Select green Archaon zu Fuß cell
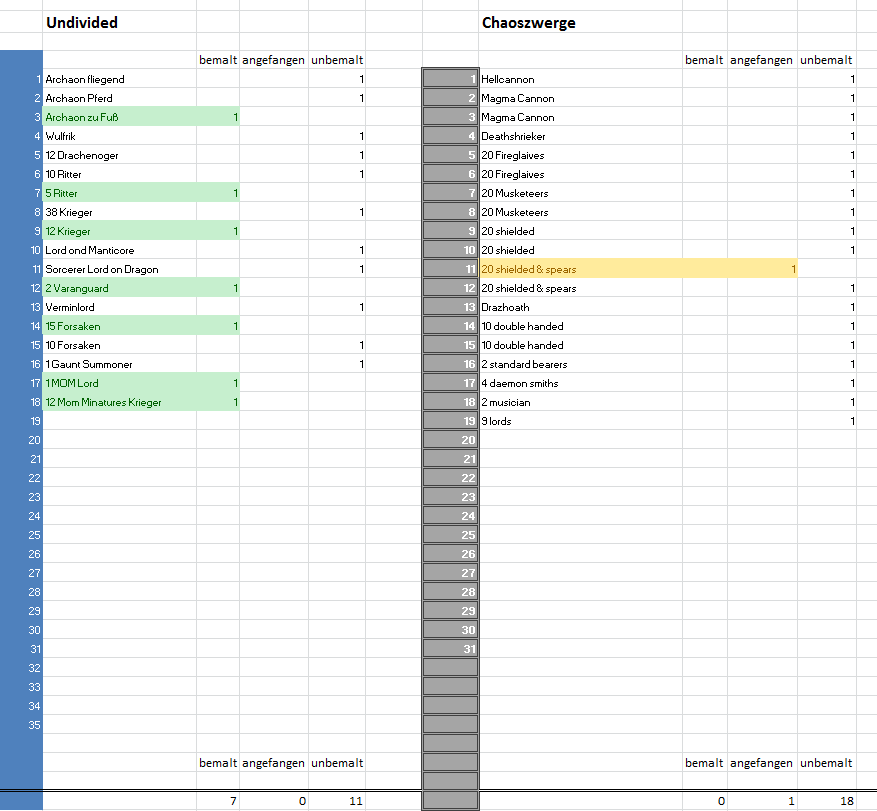The image size is (877, 811). click(120, 117)
